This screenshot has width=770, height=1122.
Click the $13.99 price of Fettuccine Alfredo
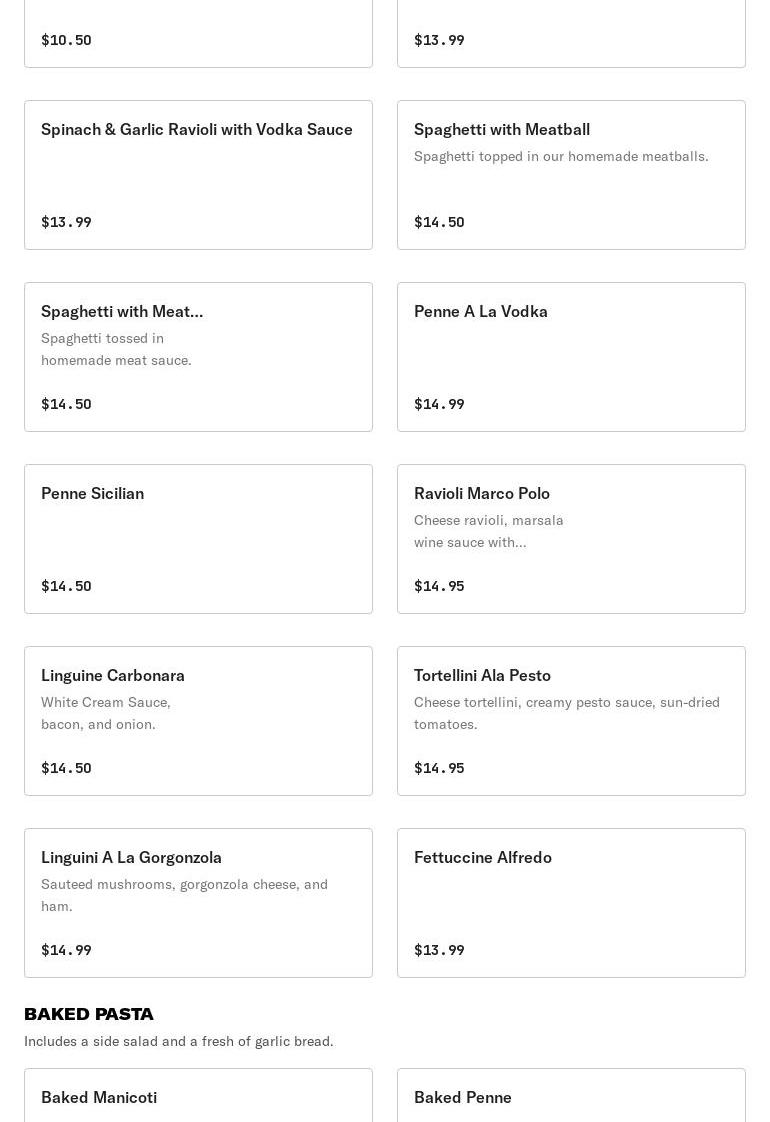click(439, 950)
